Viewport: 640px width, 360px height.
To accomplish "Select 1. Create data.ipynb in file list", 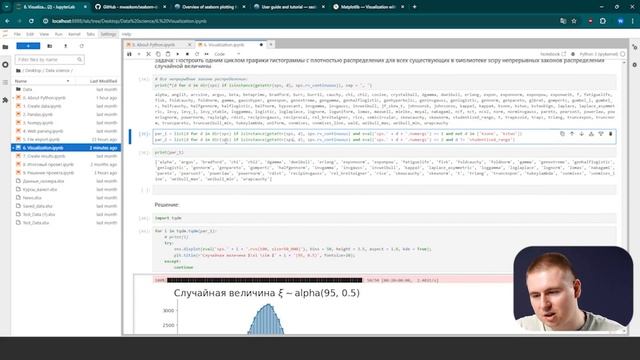I will point(42,106).
